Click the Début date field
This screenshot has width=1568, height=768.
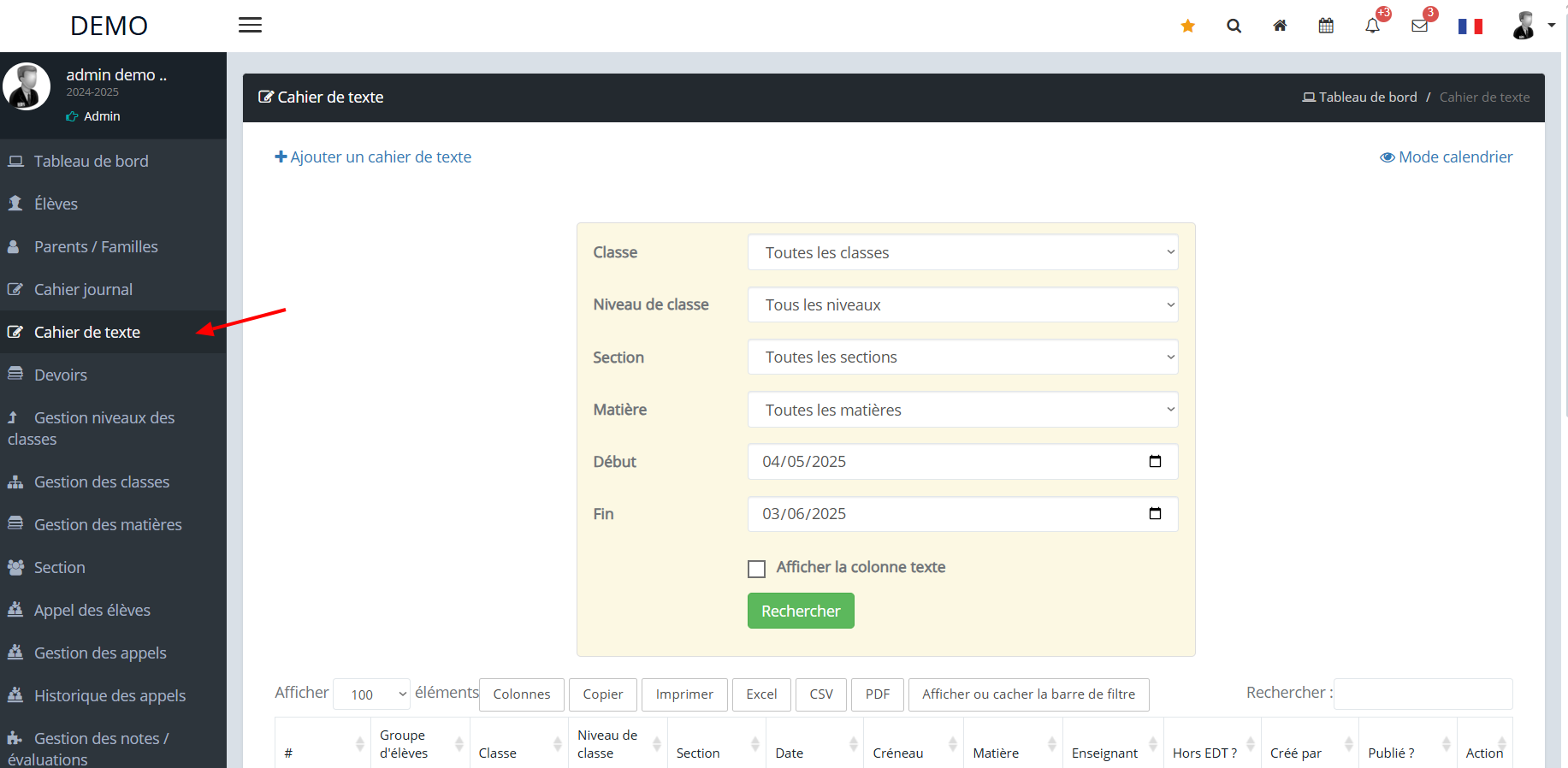[x=962, y=462]
